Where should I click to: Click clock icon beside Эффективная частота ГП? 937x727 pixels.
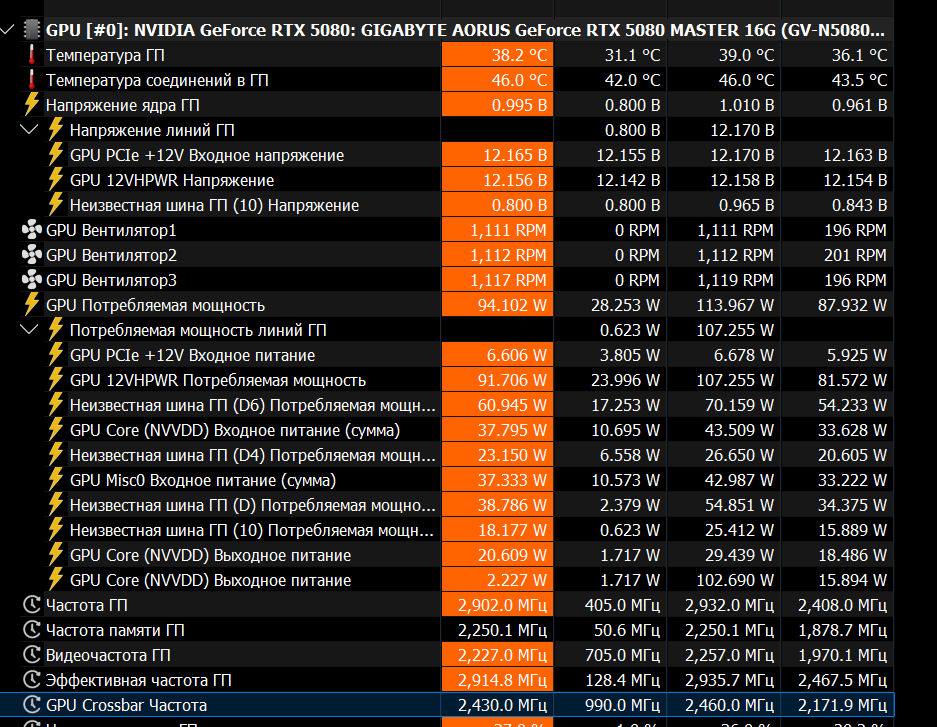pyautogui.click(x=32, y=680)
